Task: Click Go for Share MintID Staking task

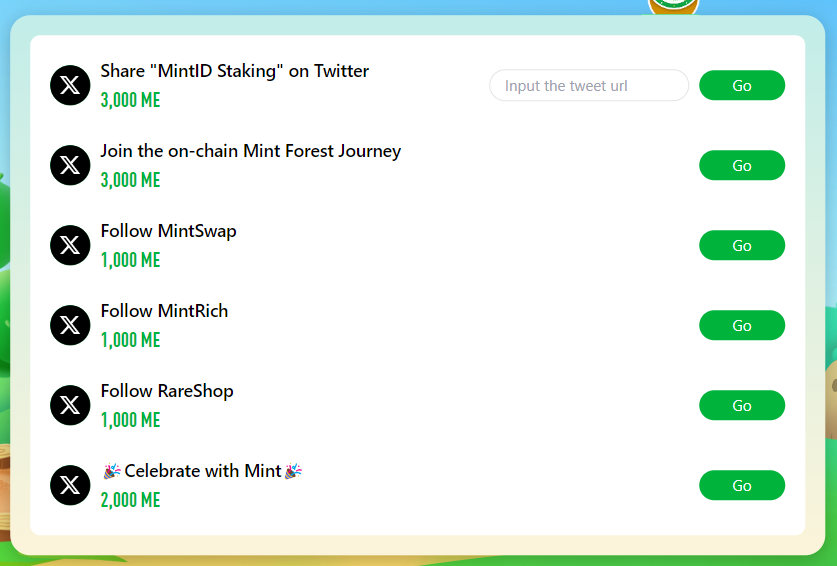Action: click(742, 85)
